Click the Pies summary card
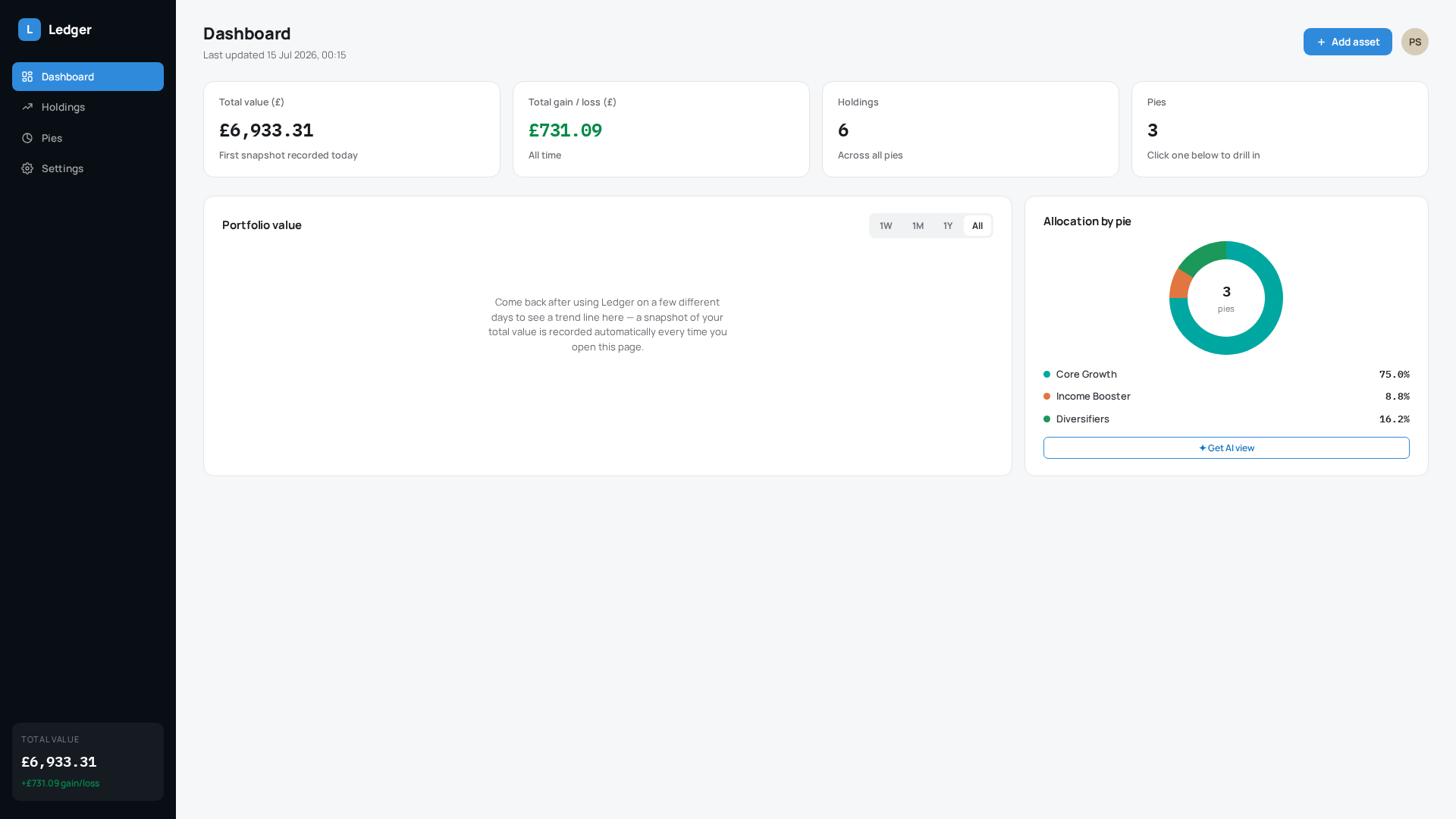 1280,130
